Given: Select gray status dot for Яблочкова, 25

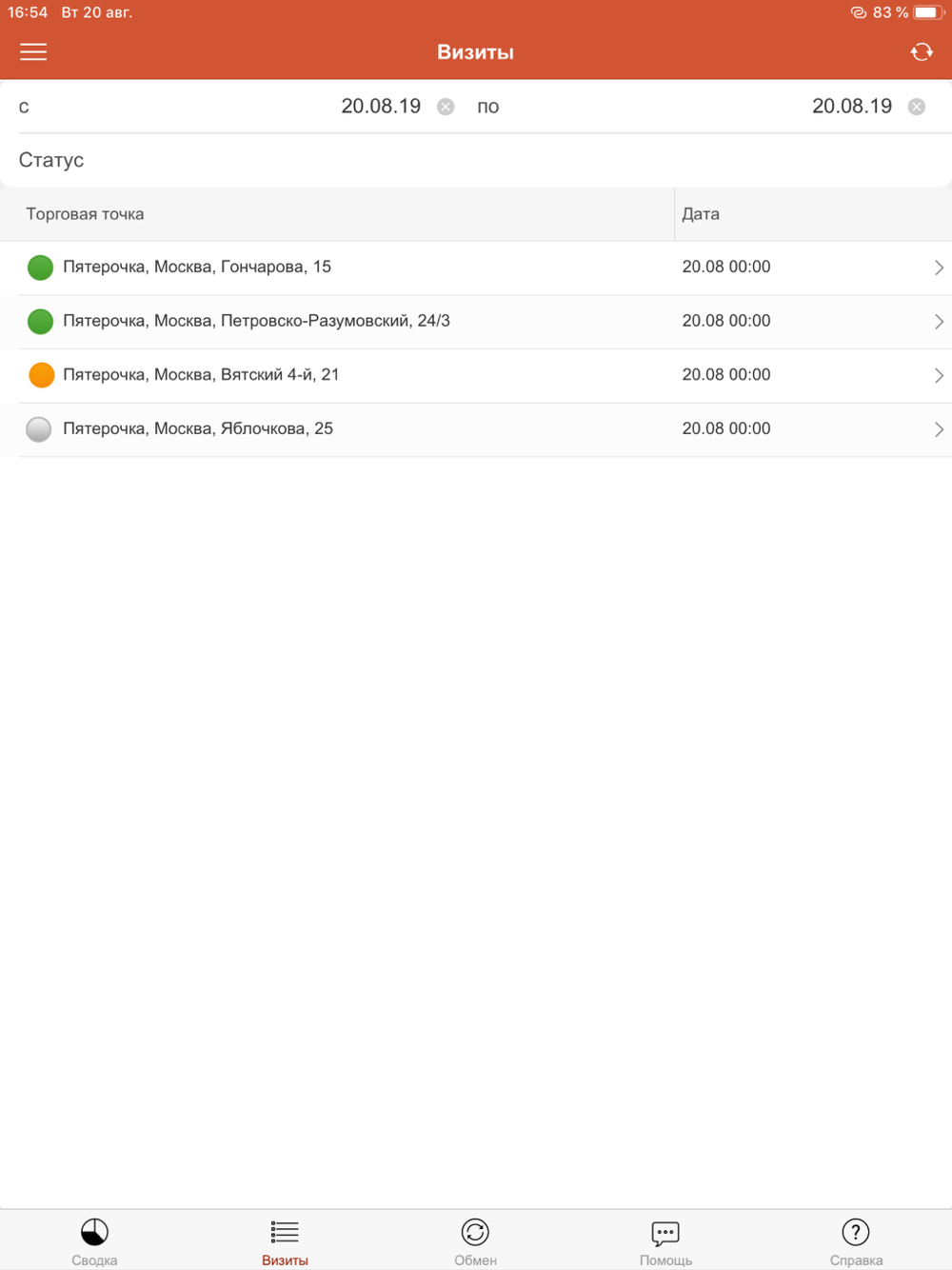Looking at the screenshot, I should click(39, 429).
